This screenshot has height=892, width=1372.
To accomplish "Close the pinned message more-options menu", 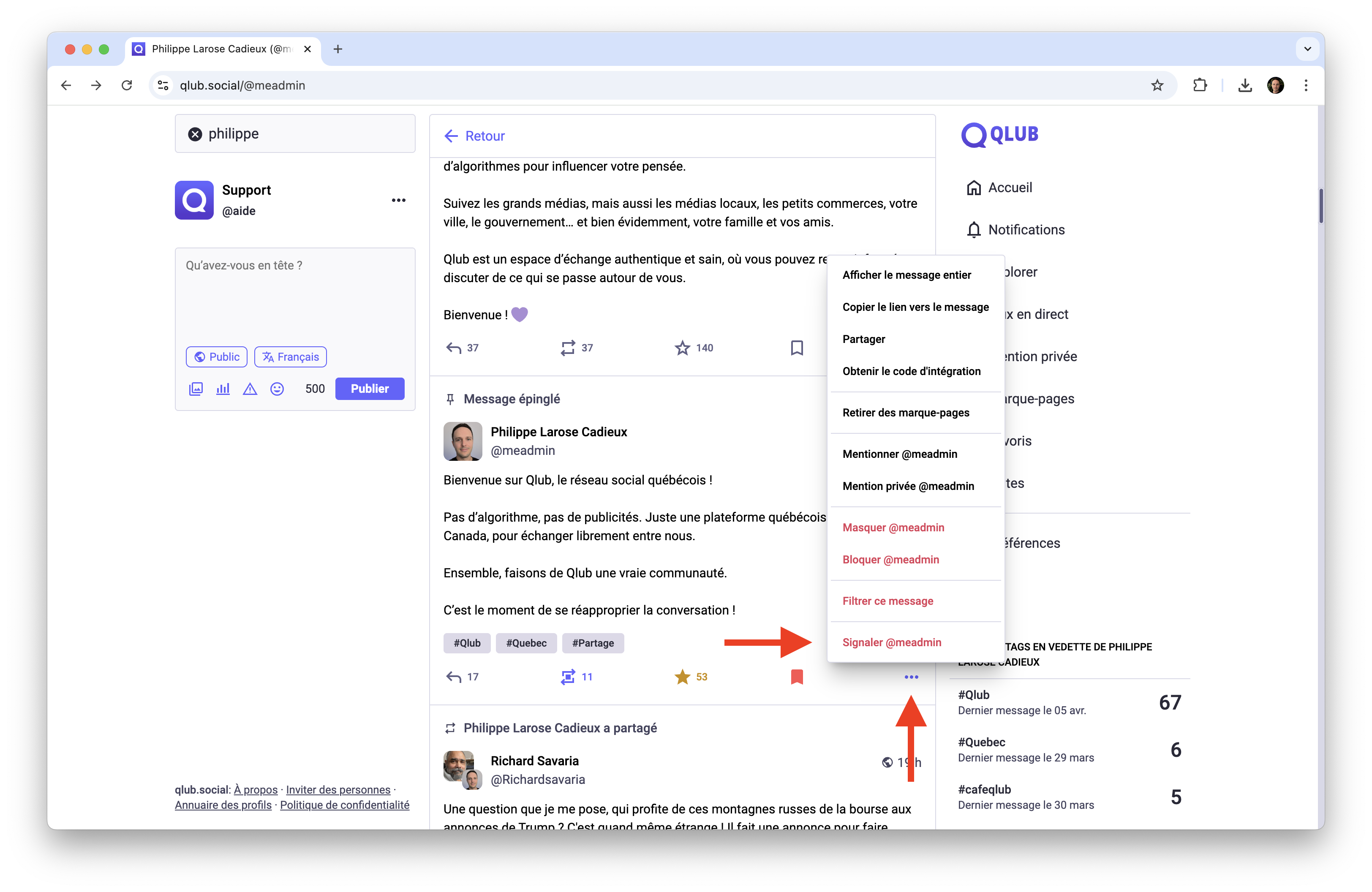I will coord(911,677).
